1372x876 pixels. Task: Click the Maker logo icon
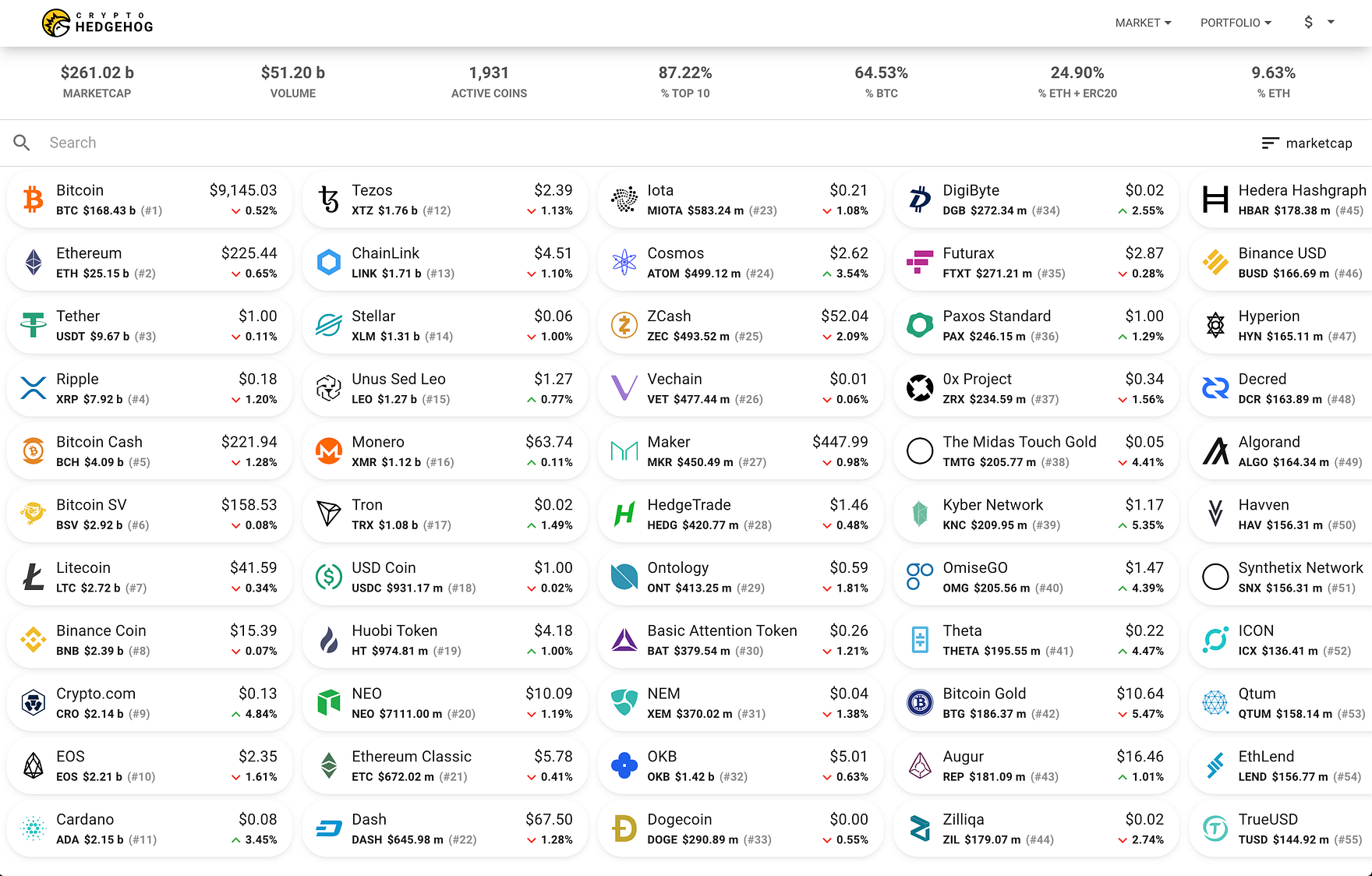click(x=624, y=451)
